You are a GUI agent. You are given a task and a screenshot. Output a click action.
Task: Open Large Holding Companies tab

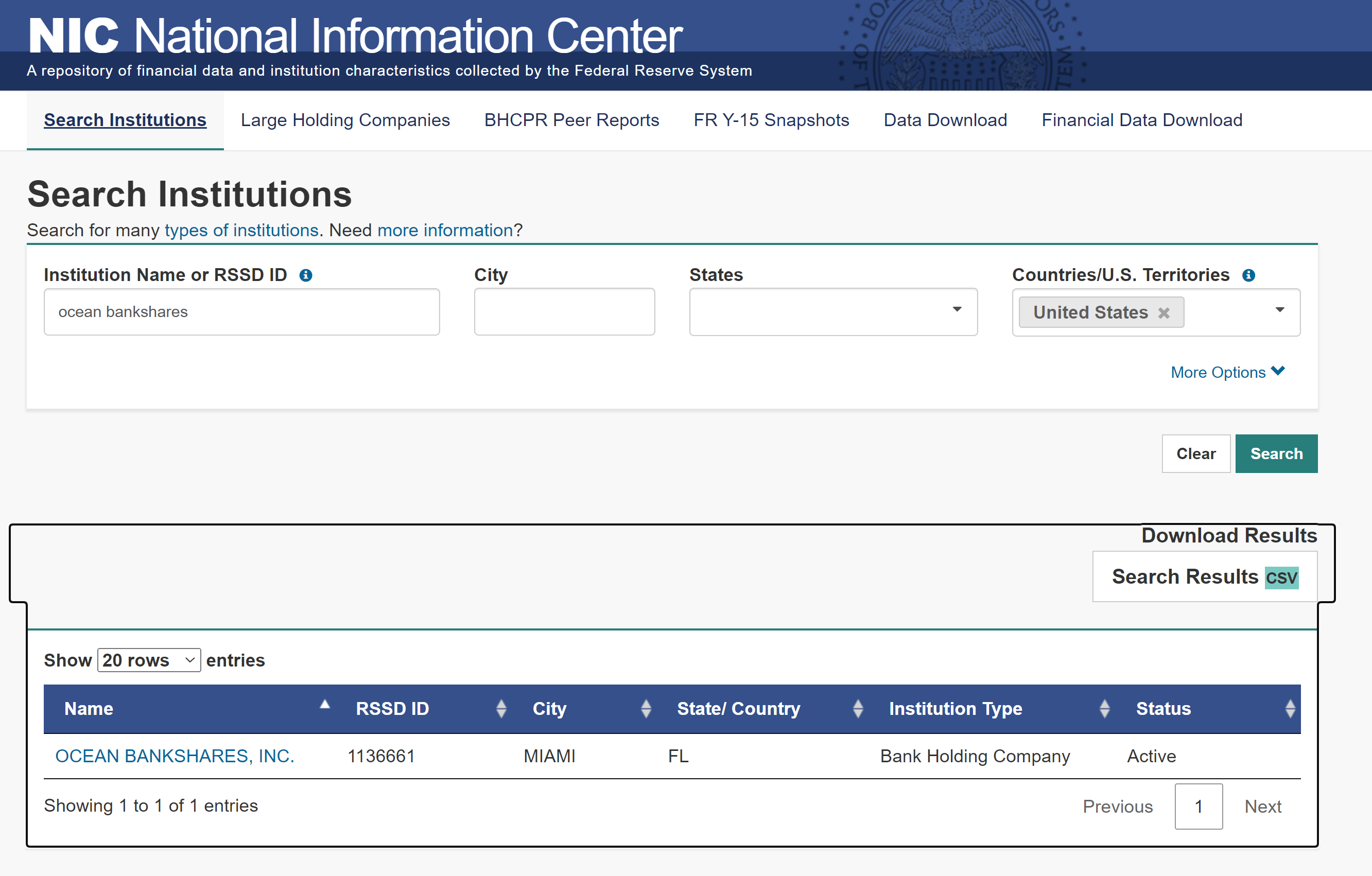pyautogui.click(x=345, y=120)
